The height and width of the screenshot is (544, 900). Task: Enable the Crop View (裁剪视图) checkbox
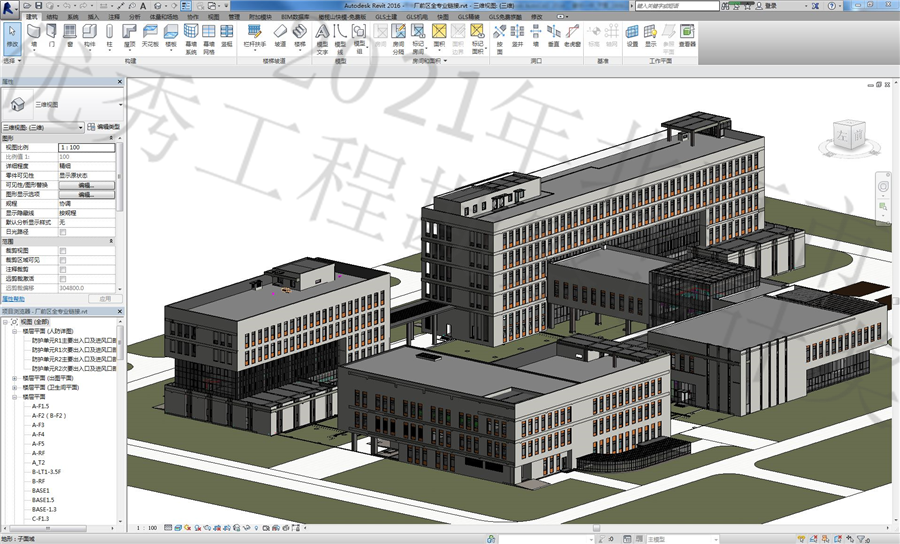pos(64,250)
